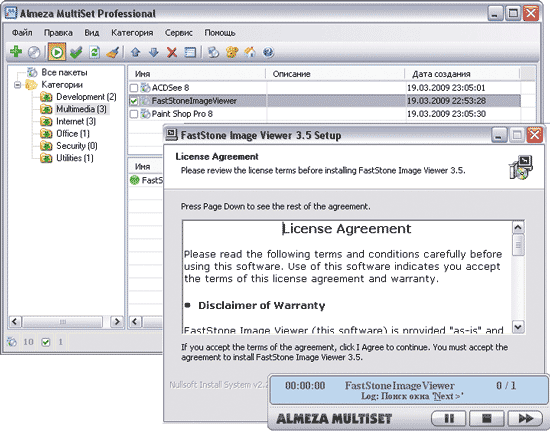This screenshot has width=550, height=431.
Task: Click the Disclaimer of Warranty heading
Action: pos(262,305)
